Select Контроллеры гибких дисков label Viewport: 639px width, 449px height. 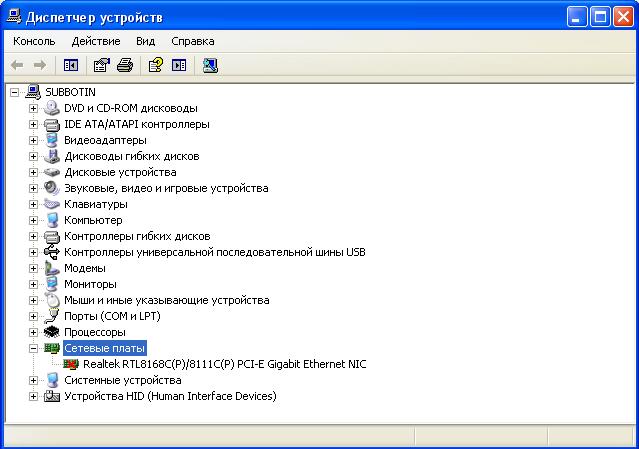137,236
